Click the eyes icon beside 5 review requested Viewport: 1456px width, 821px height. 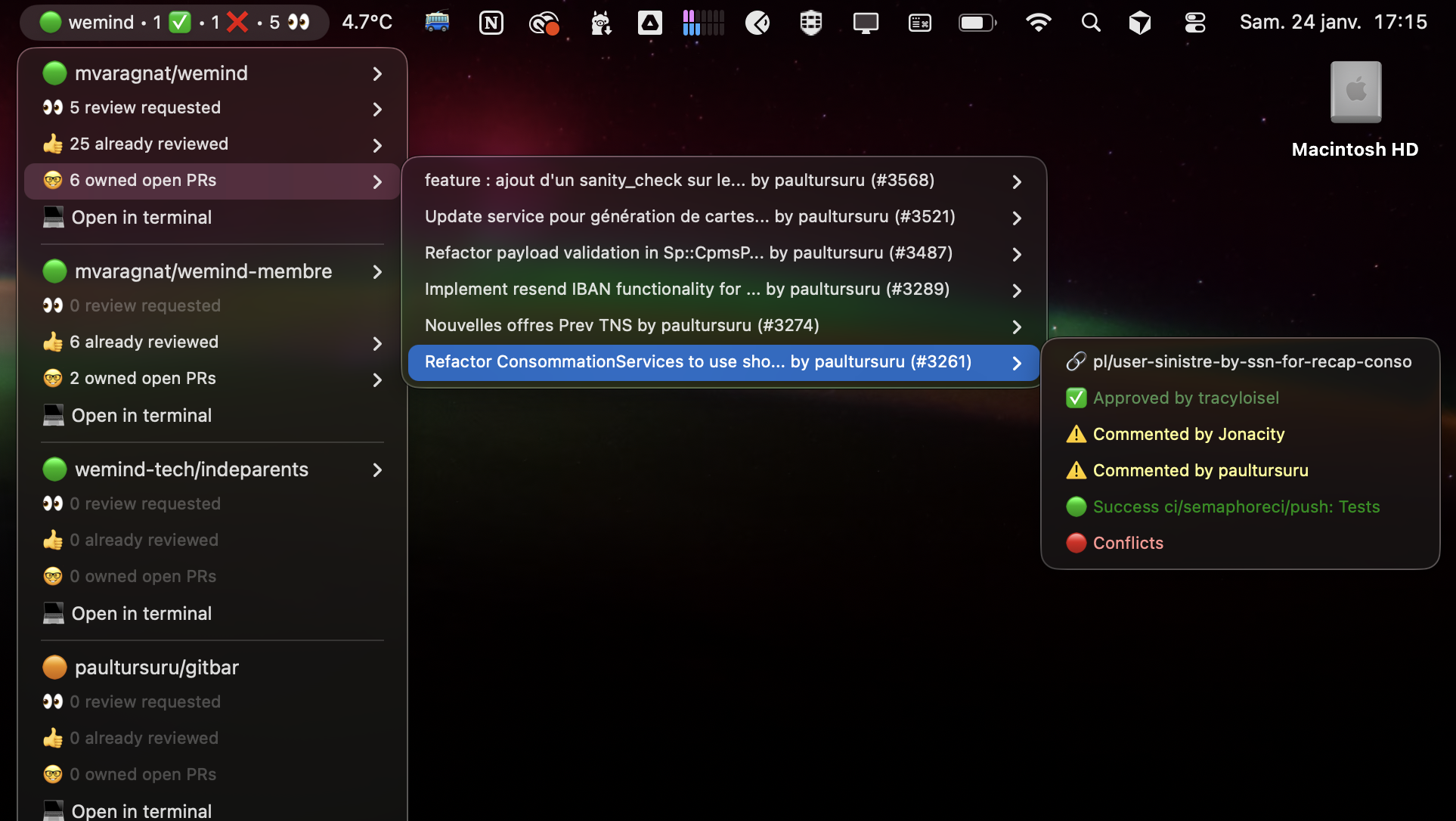(53, 107)
